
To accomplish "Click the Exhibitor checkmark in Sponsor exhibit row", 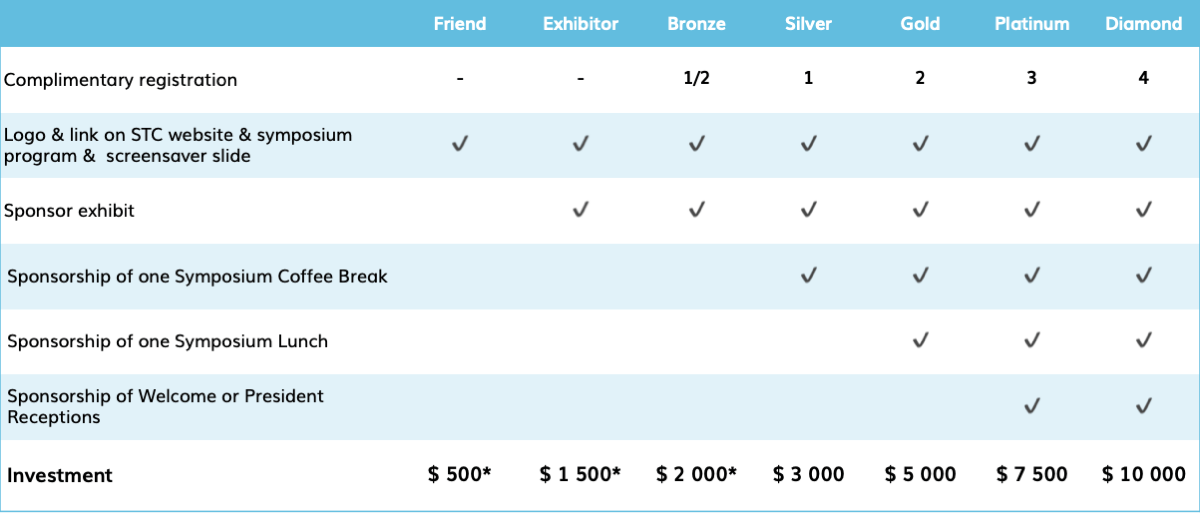I will tap(580, 210).
